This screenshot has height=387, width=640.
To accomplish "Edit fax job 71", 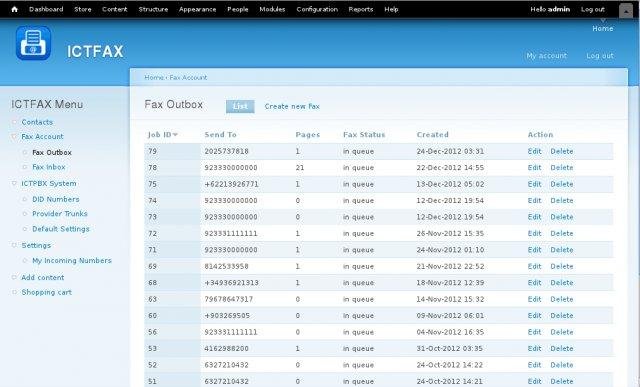I will tap(534, 250).
